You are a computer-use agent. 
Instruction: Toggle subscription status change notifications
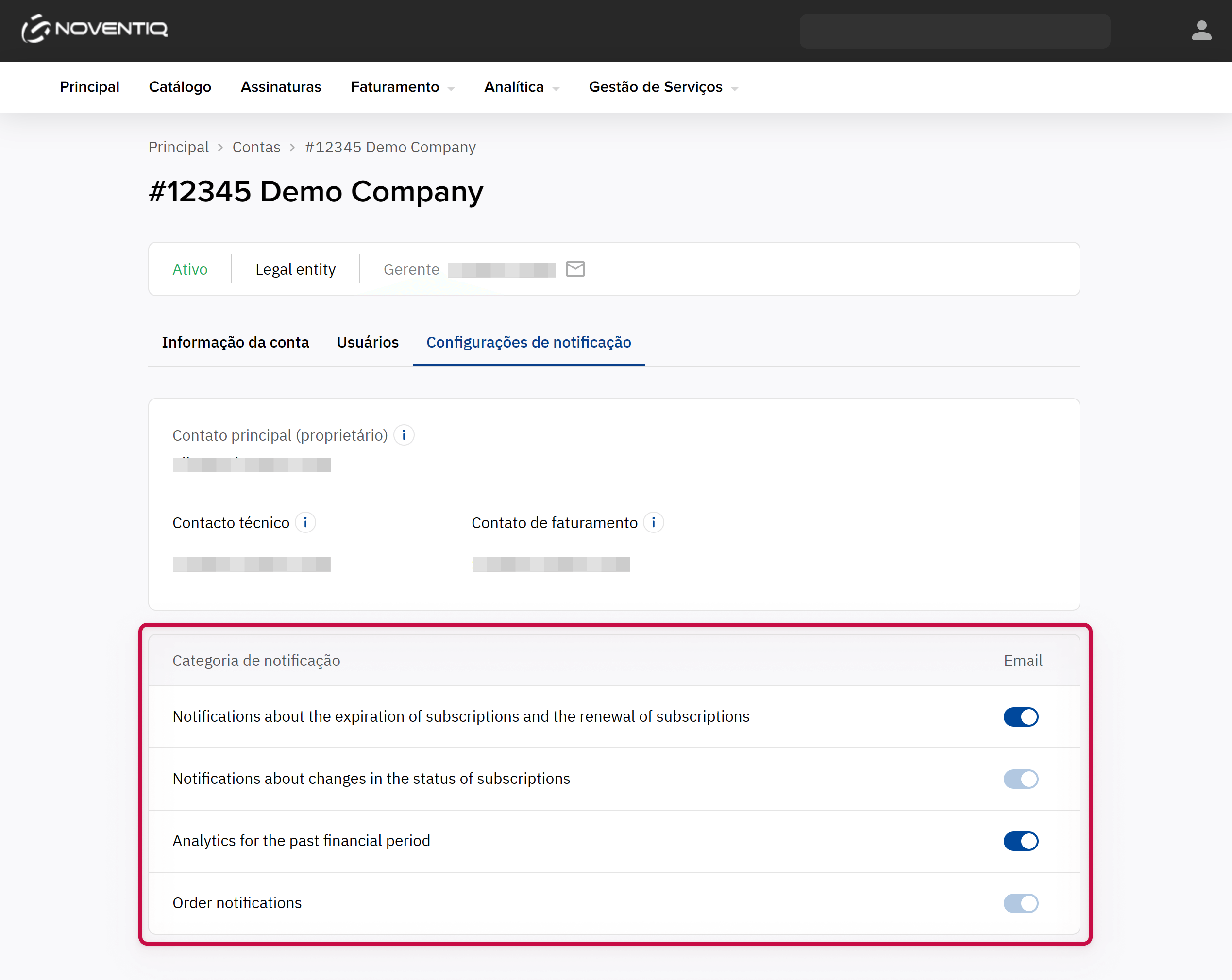1021,779
